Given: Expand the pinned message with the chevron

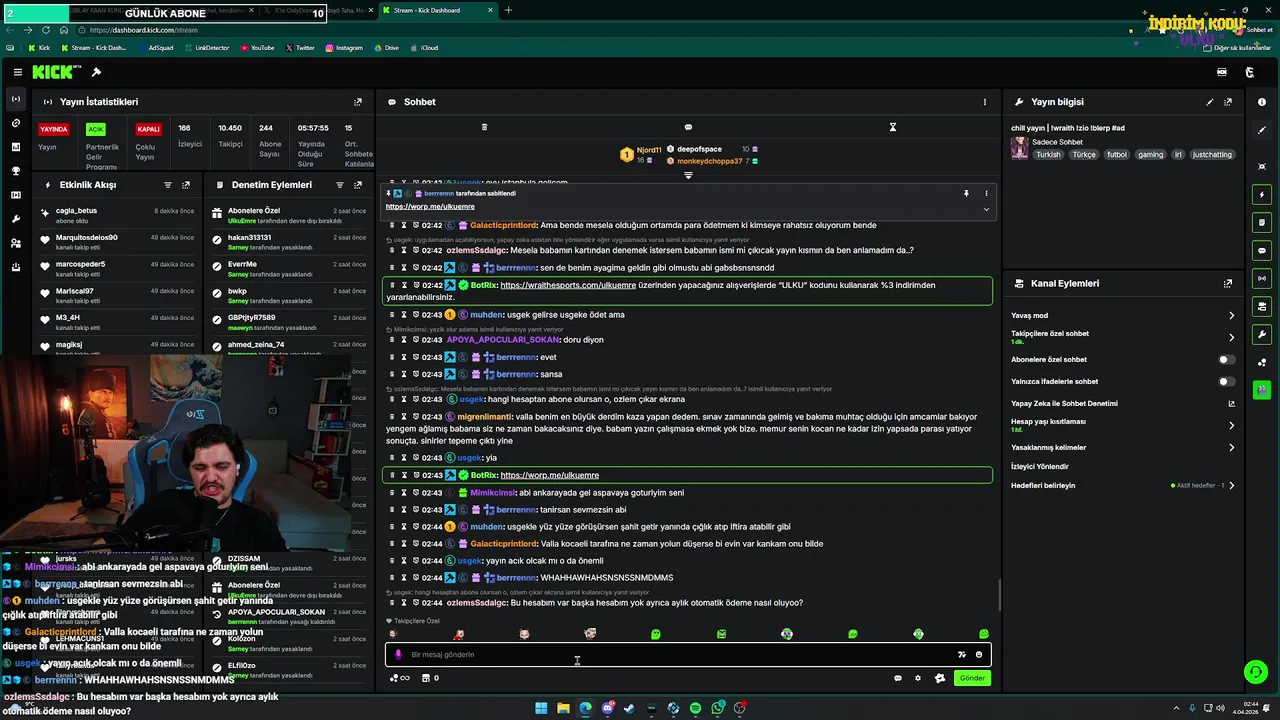Looking at the screenshot, I should (986, 209).
